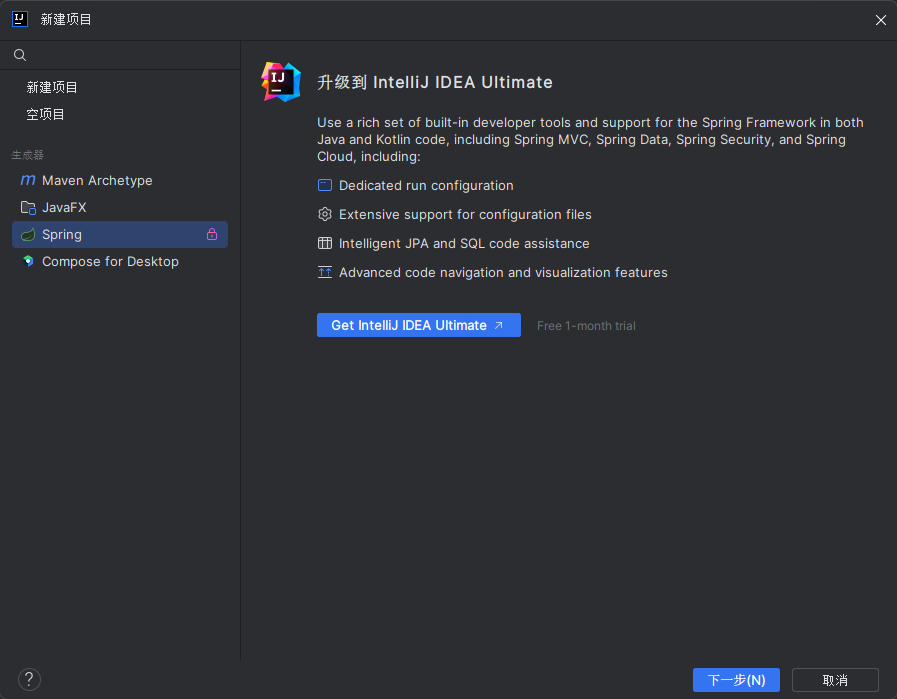Click the Spring leaf icon
The height and width of the screenshot is (699, 897).
click(x=28, y=235)
